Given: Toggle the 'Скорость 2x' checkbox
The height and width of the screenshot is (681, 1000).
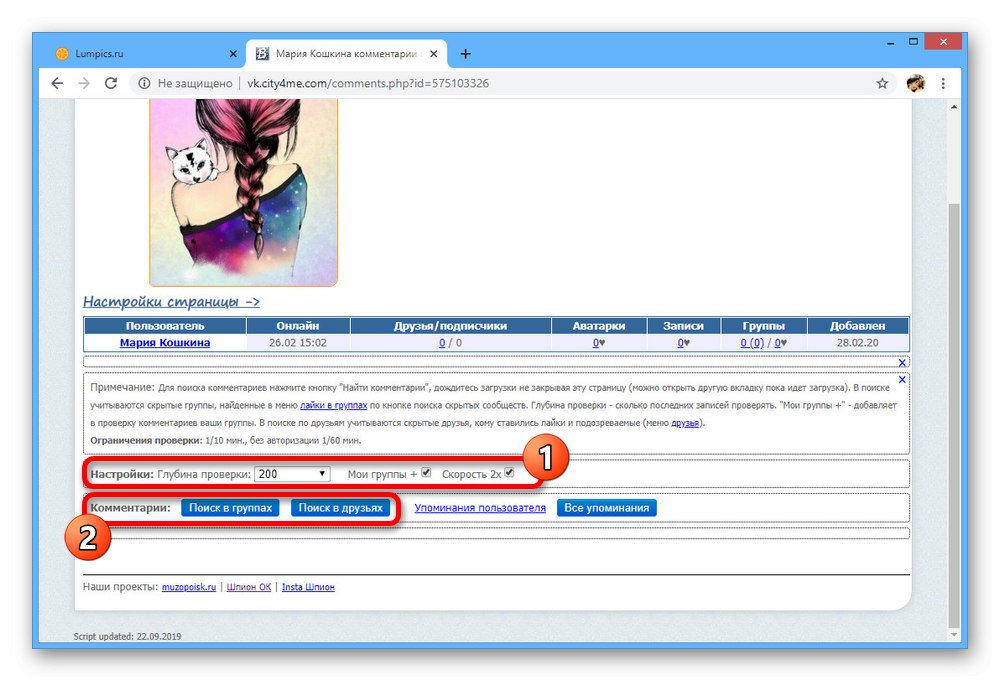Looking at the screenshot, I should pyautogui.click(x=509, y=472).
